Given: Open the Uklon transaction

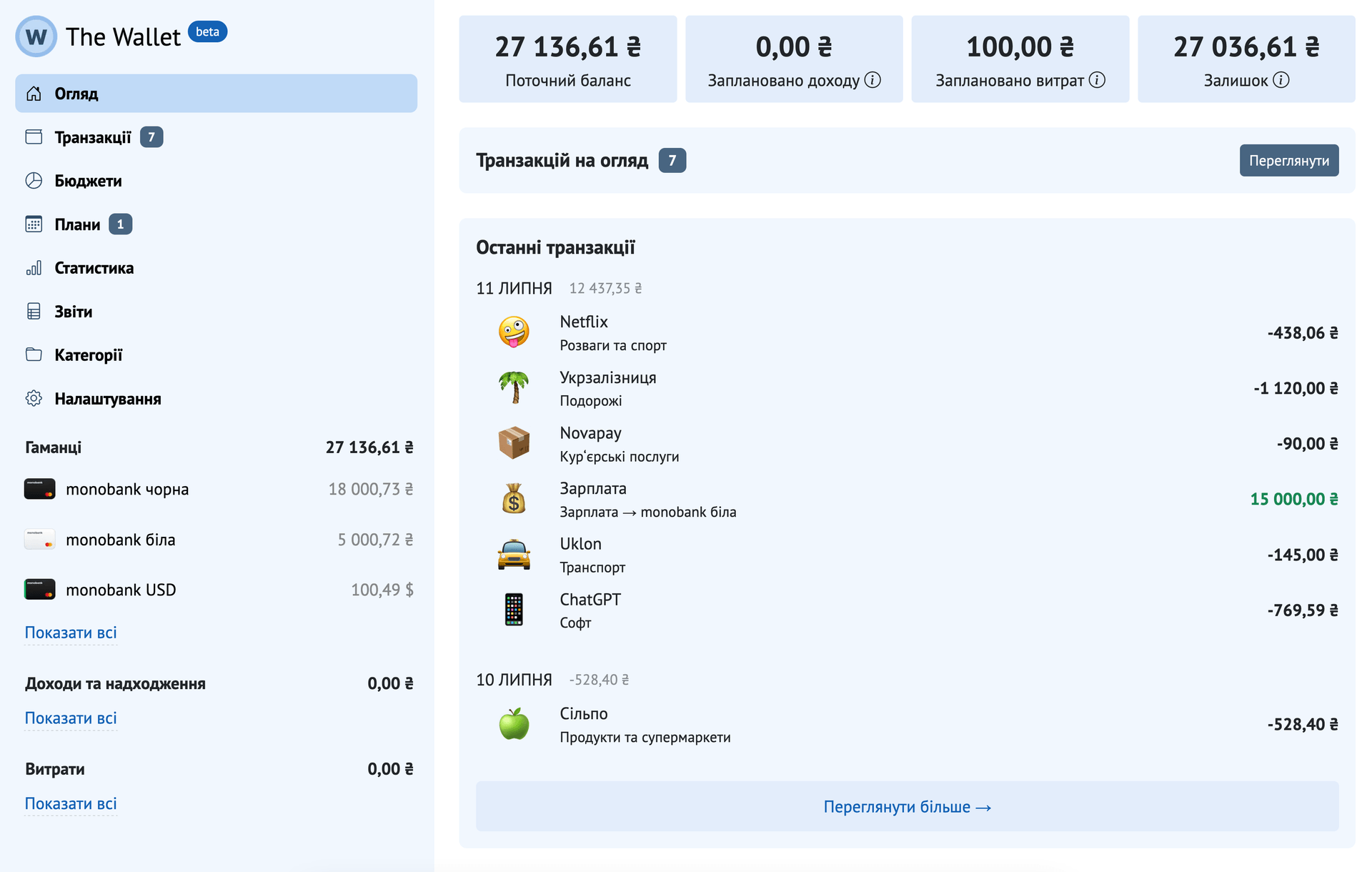Looking at the screenshot, I should (x=908, y=555).
